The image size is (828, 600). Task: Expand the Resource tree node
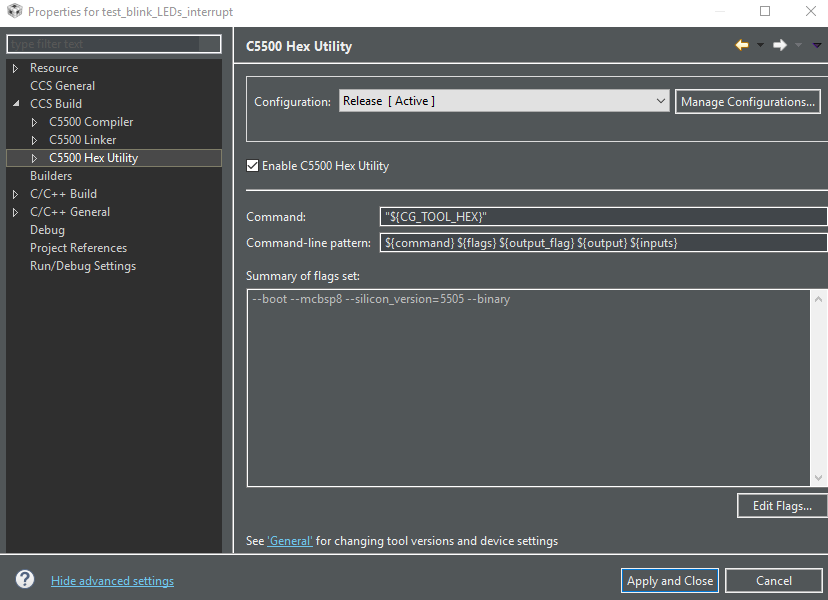[15, 68]
